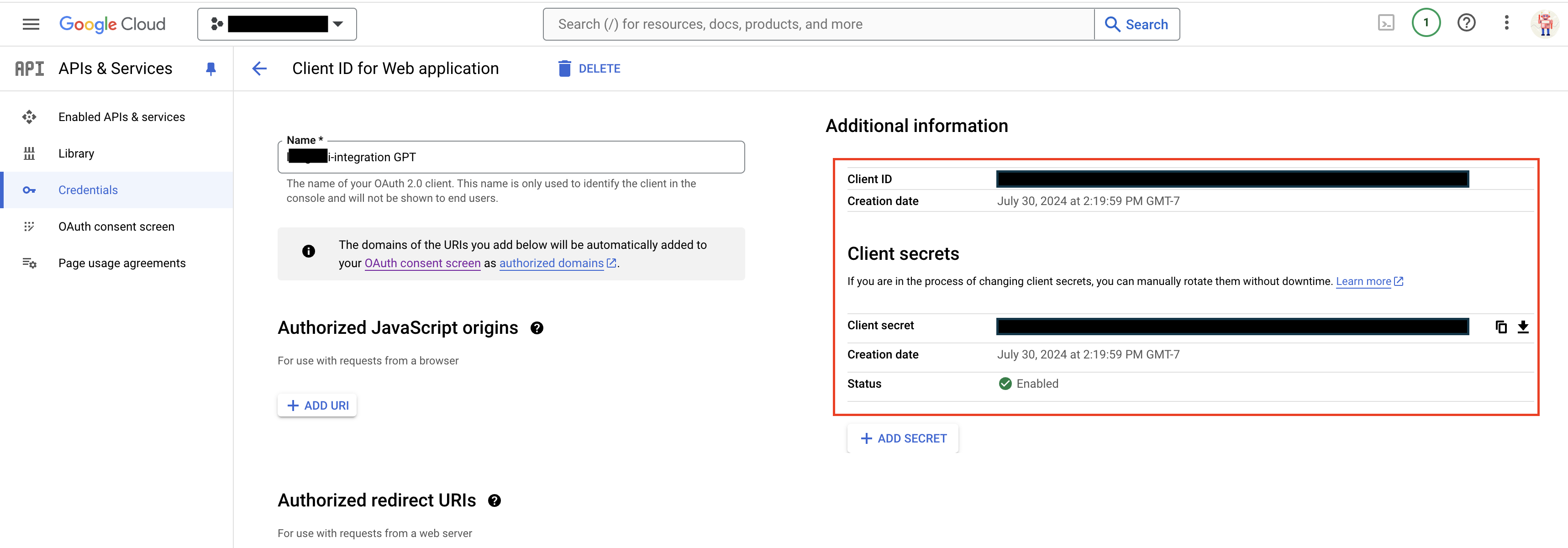Screen dimensions: 1568x548
Task: Unpin APIs & Services with the pin icon
Action: point(210,69)
